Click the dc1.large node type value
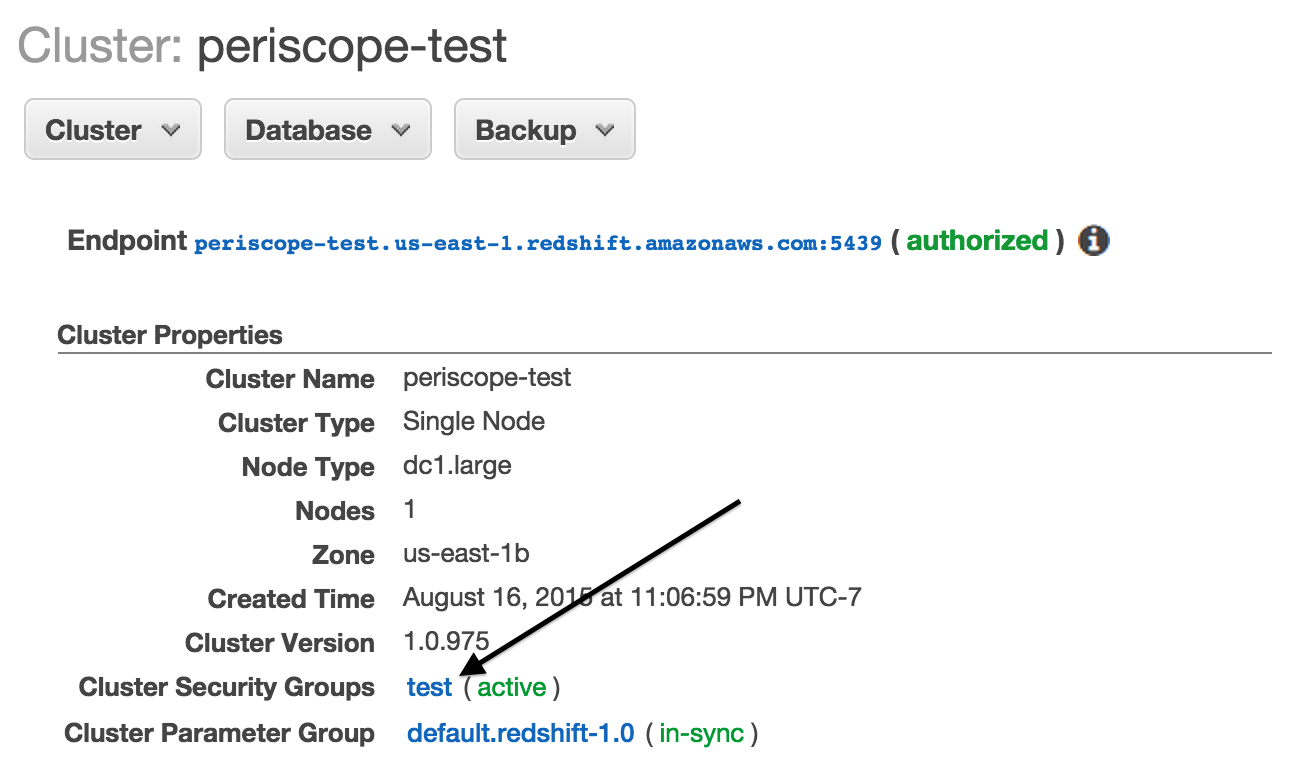 (x=457, y=465)
